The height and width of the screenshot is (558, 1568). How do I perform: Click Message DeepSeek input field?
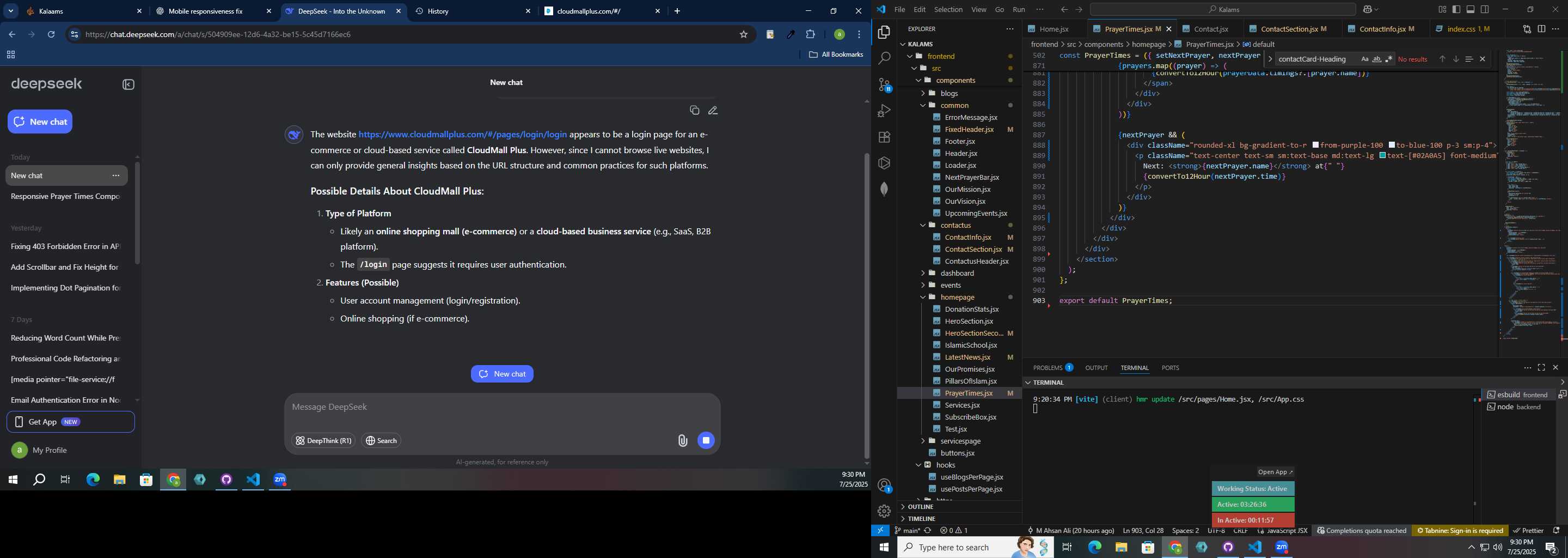502,408
